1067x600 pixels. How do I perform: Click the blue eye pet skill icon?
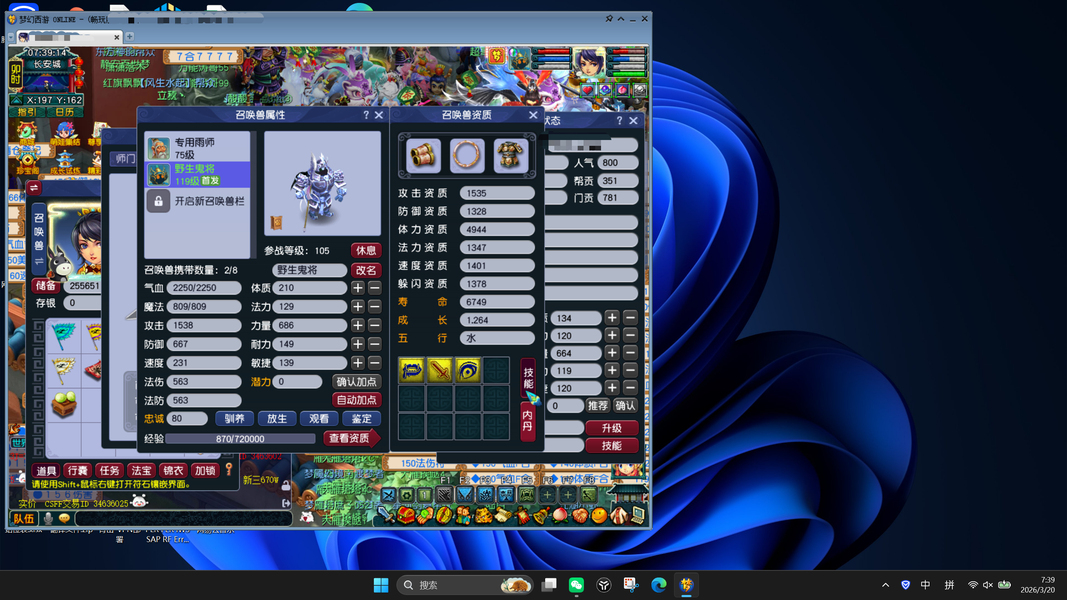pos(467,371)
